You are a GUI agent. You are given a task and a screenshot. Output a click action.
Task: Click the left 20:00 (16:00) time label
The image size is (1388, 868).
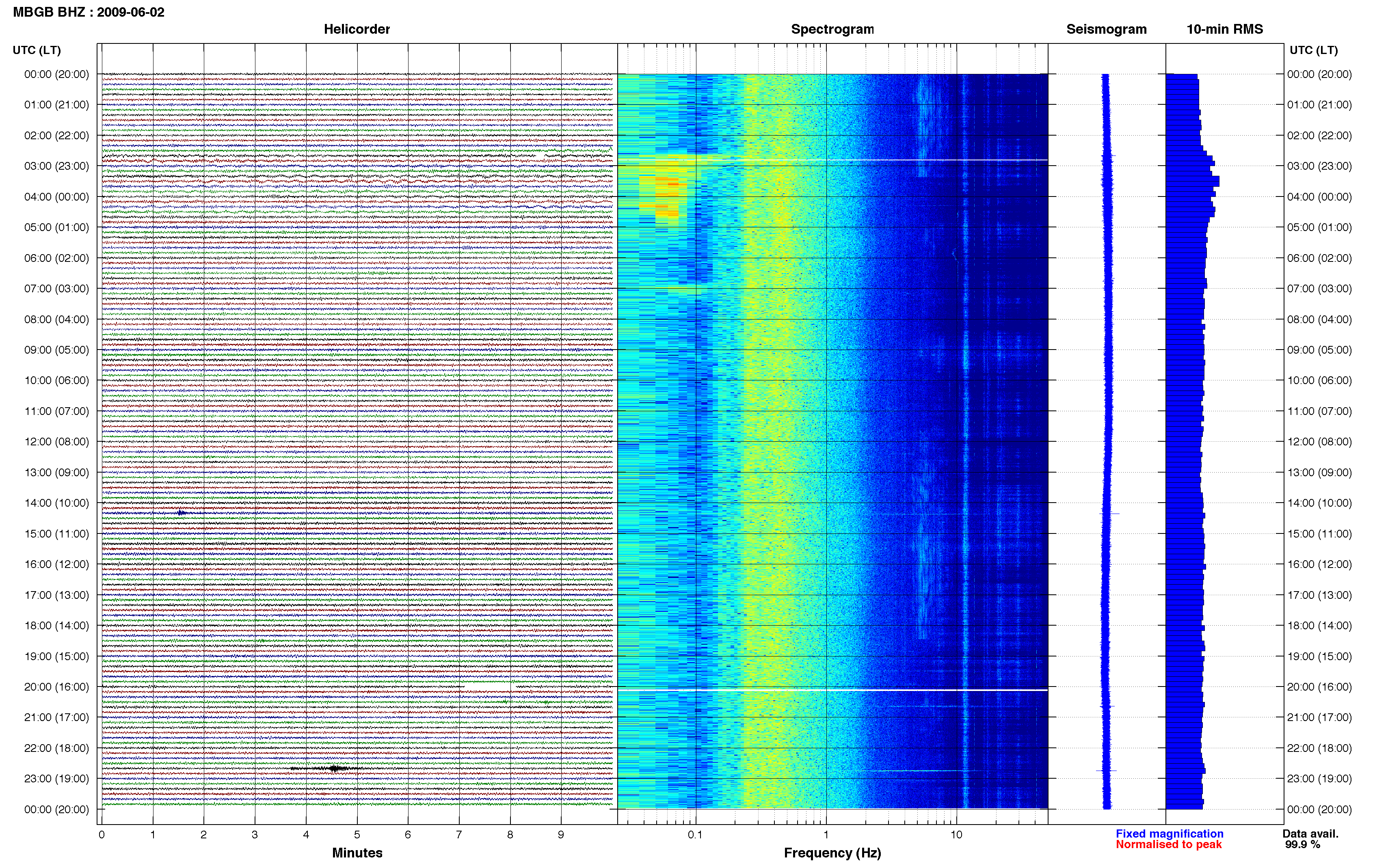click(56, 687)
